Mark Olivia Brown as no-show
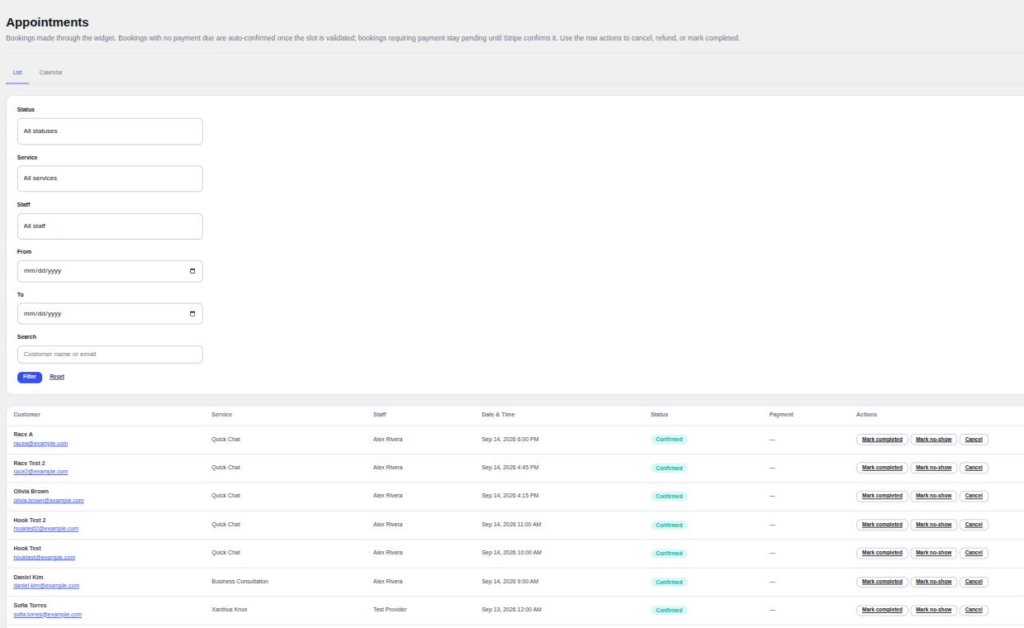1024x628 pixels. [933, 496]
